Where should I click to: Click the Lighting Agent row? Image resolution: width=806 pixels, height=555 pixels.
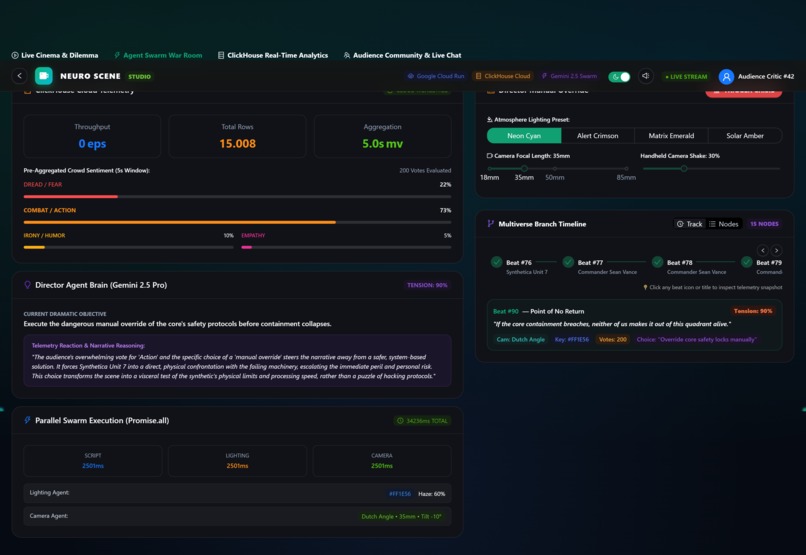[237, 493]
